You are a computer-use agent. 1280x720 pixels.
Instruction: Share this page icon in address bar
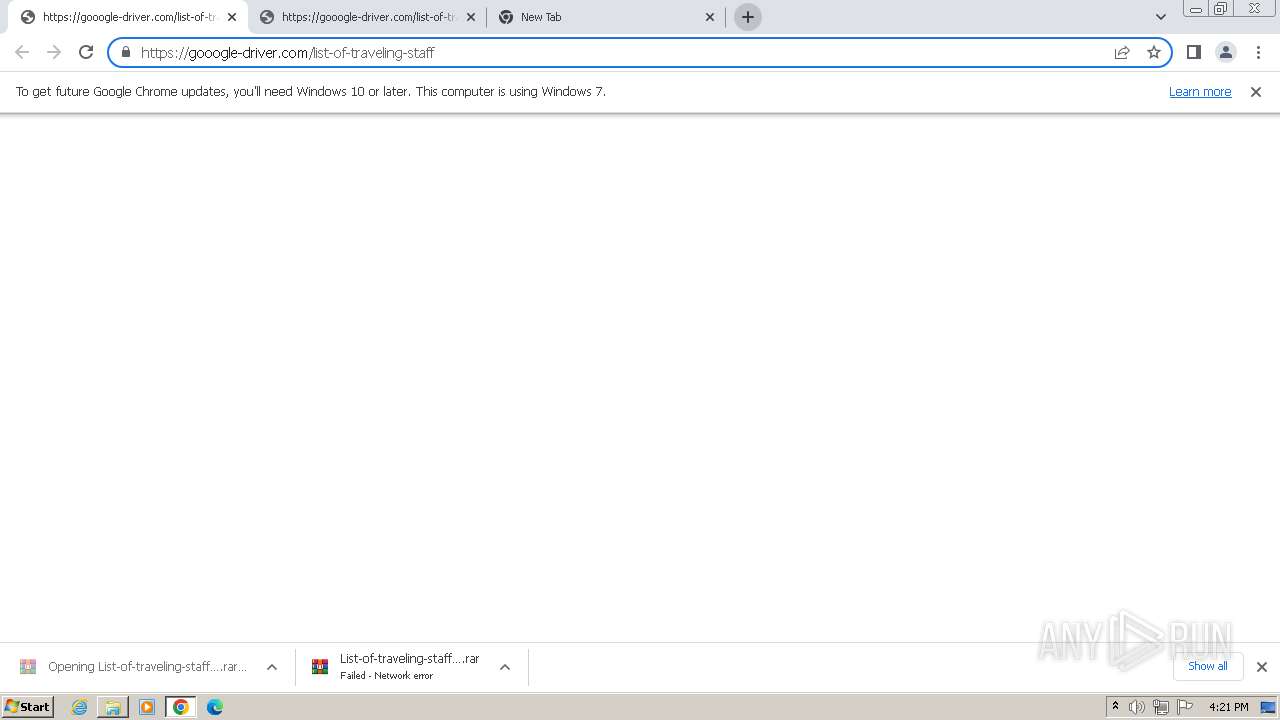[x=1122, y=52]
